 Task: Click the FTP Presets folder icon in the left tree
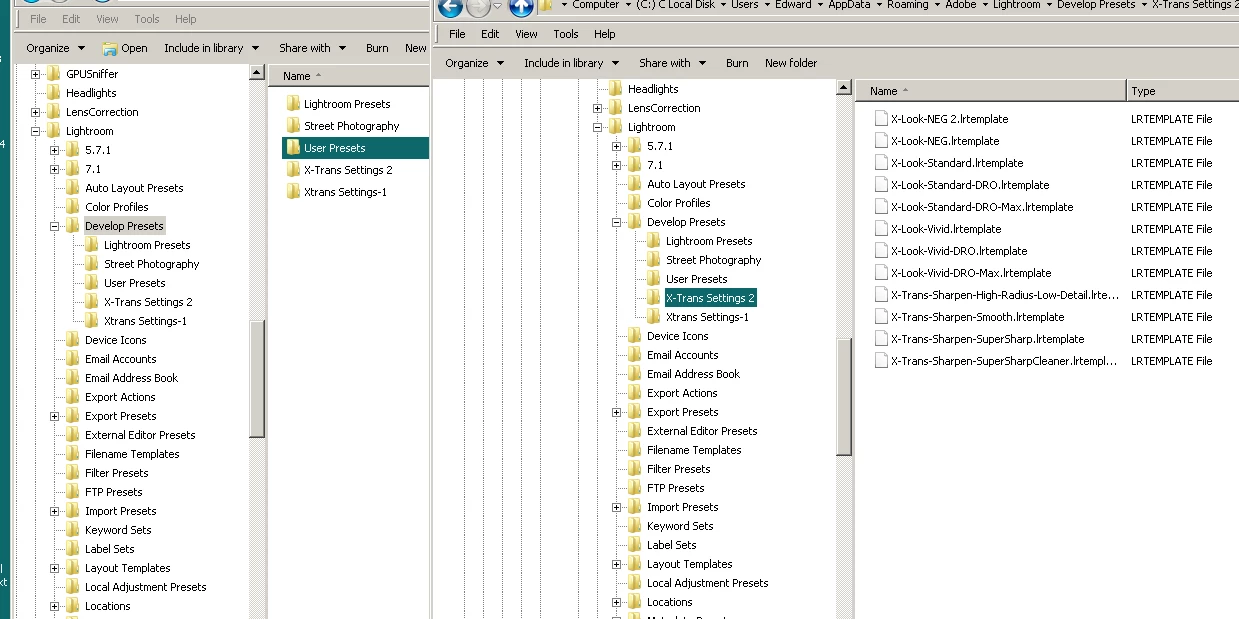[x=73, y=492]
